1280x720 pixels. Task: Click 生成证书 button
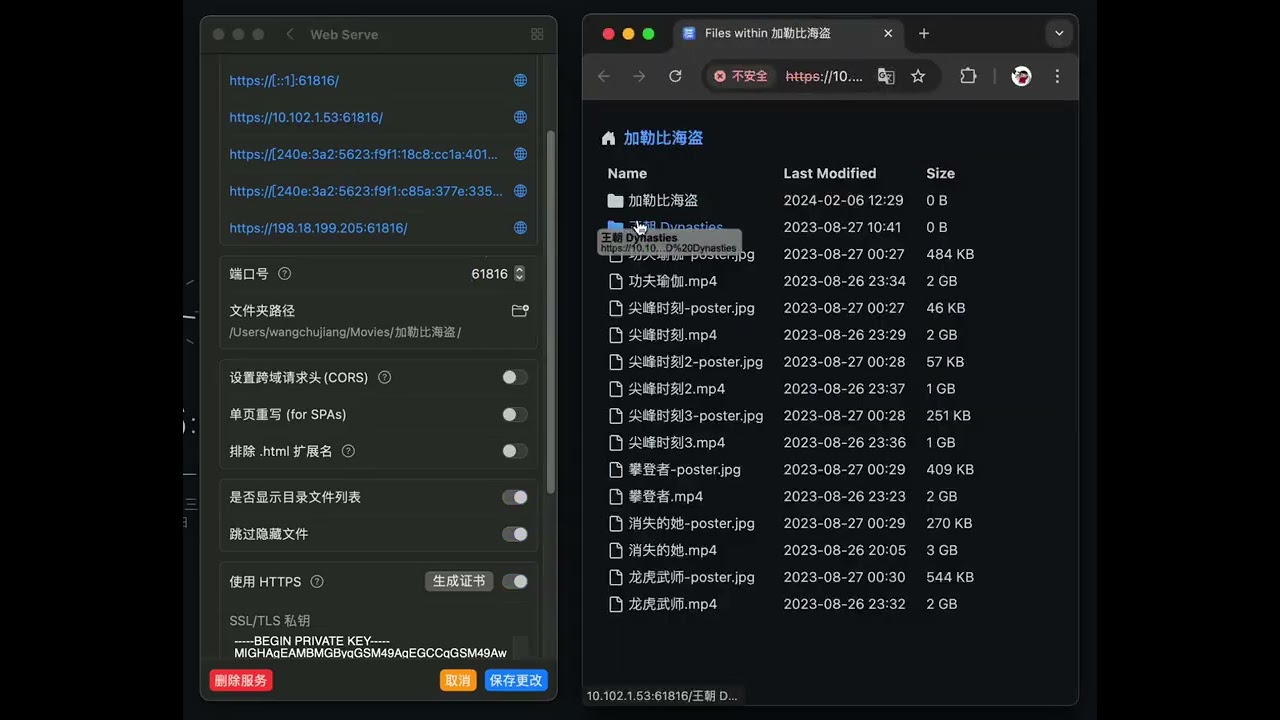[x=459, y=581]
